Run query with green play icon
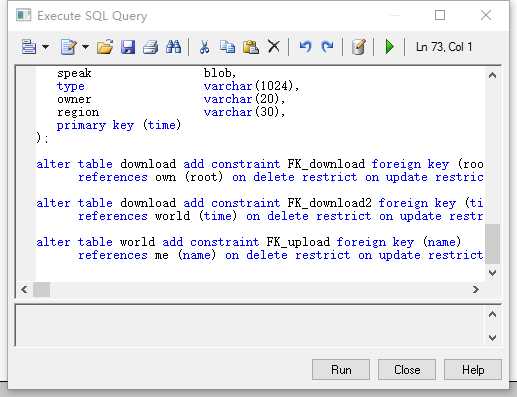517x397 pixels. click(389, 47)
